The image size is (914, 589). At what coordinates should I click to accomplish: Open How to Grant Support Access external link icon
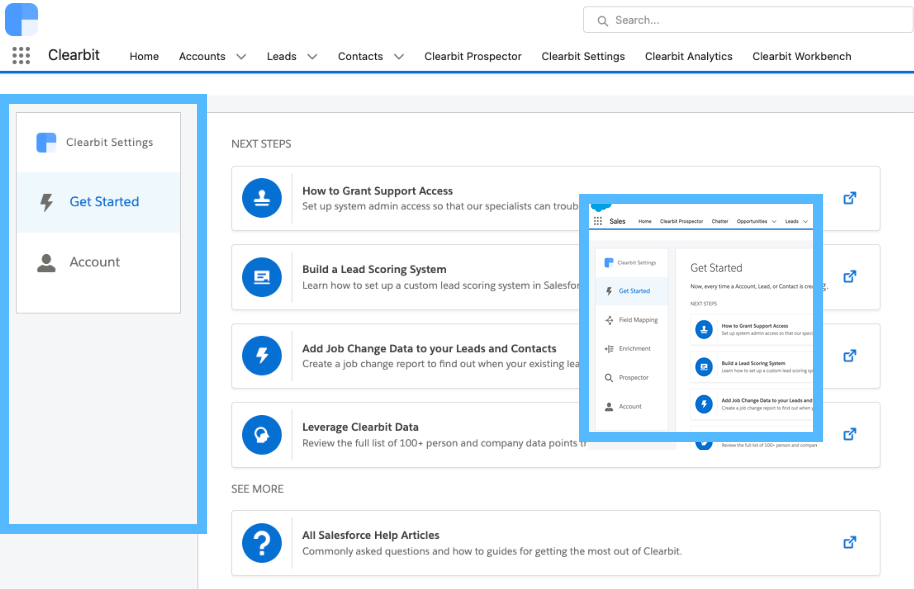(x=850, y=198)
